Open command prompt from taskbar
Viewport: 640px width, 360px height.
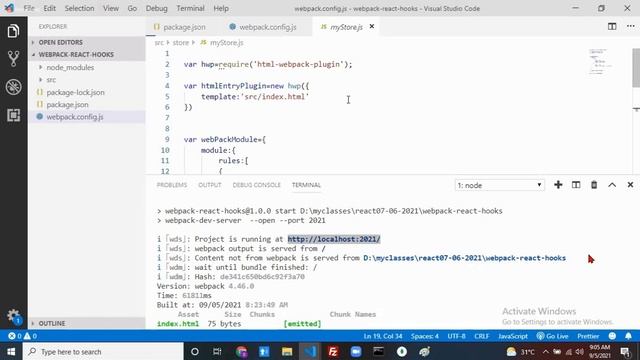point(378,351)
